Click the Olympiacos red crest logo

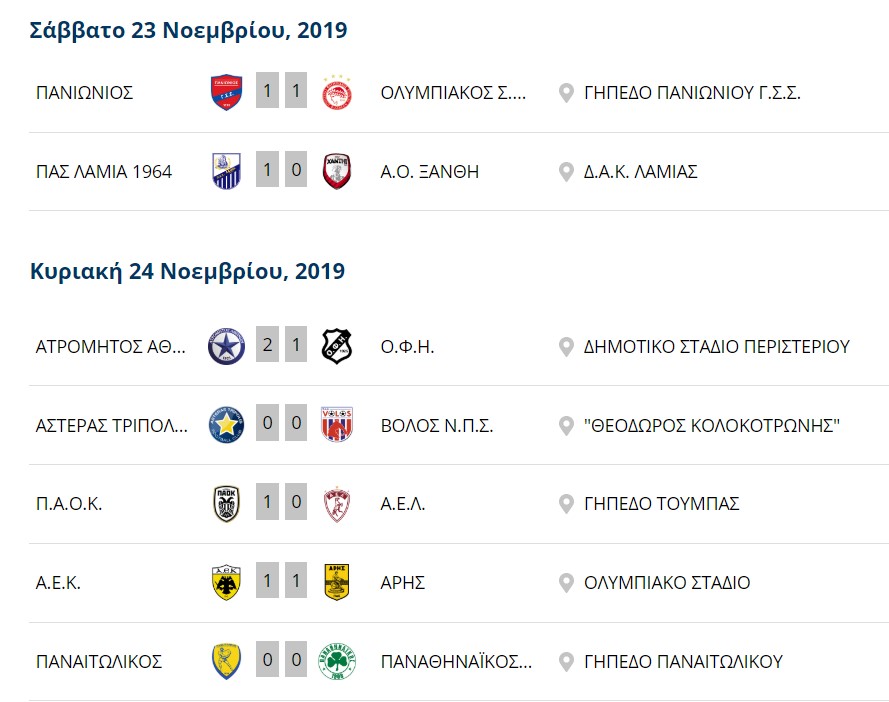click(x=337, y=92)
